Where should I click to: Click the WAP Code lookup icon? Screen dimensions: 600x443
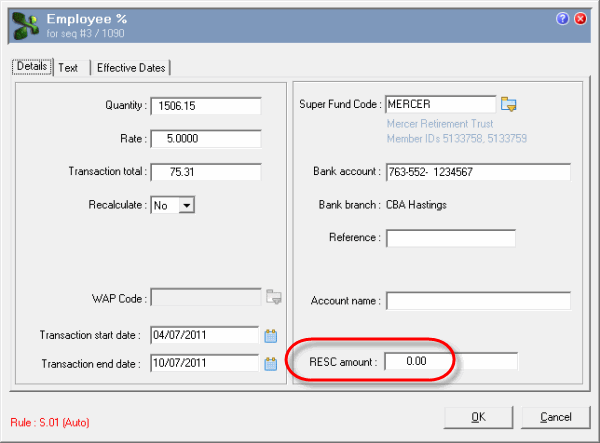point(274,297)
